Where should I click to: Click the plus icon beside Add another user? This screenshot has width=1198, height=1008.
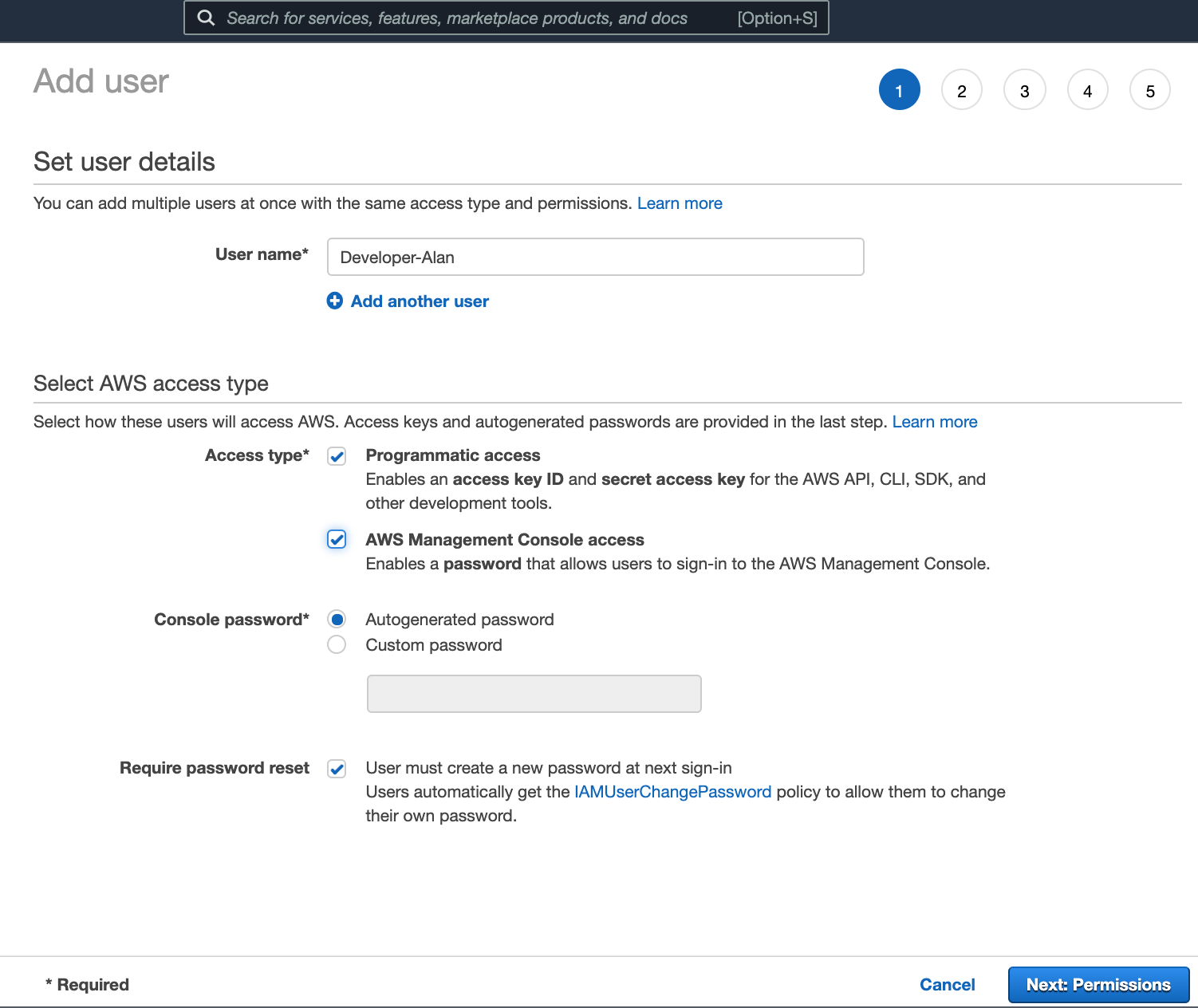(335, 301)
